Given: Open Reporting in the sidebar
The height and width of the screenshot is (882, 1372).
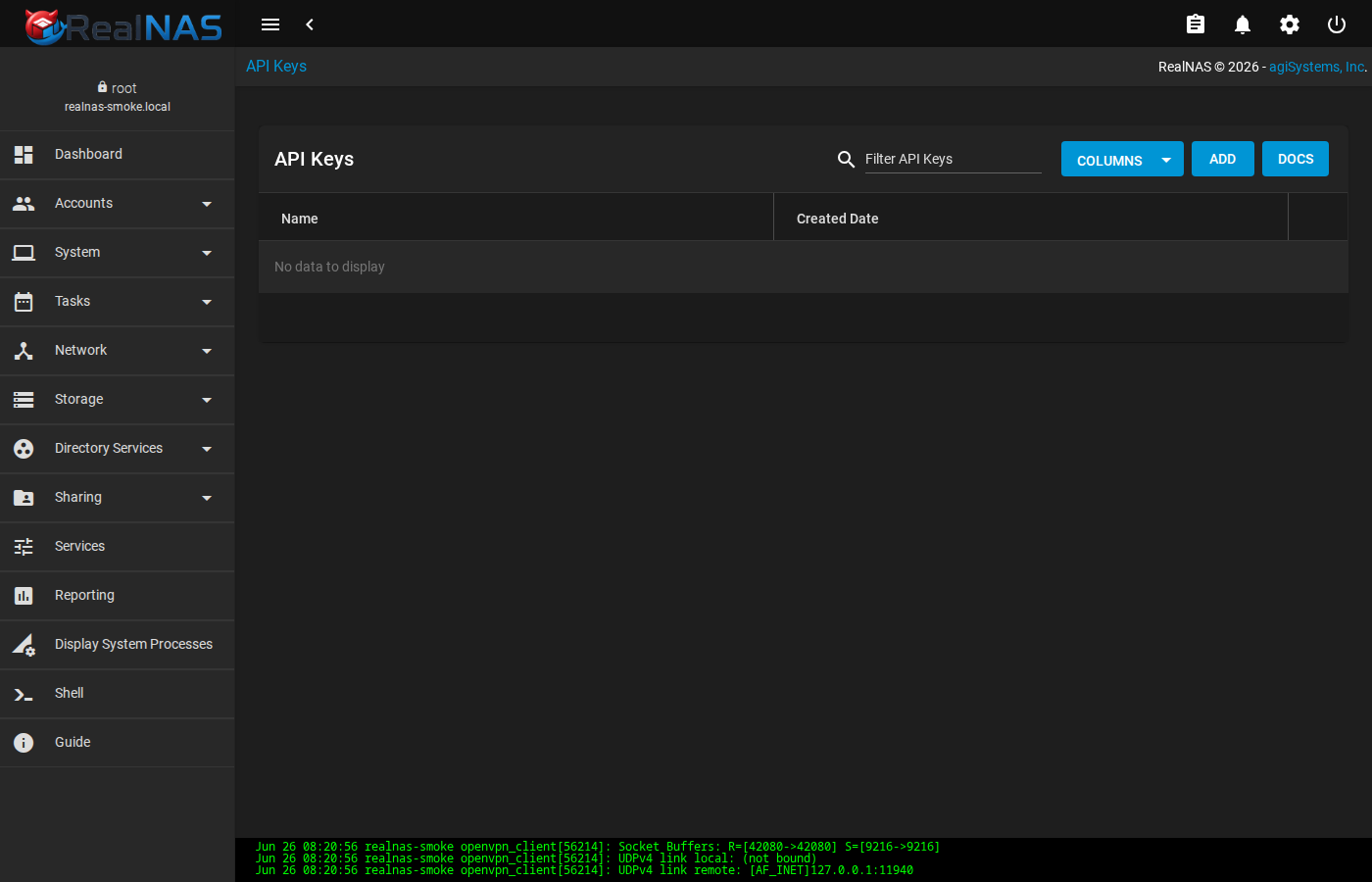Looking at the screenshot, I should tap(118, 596).
